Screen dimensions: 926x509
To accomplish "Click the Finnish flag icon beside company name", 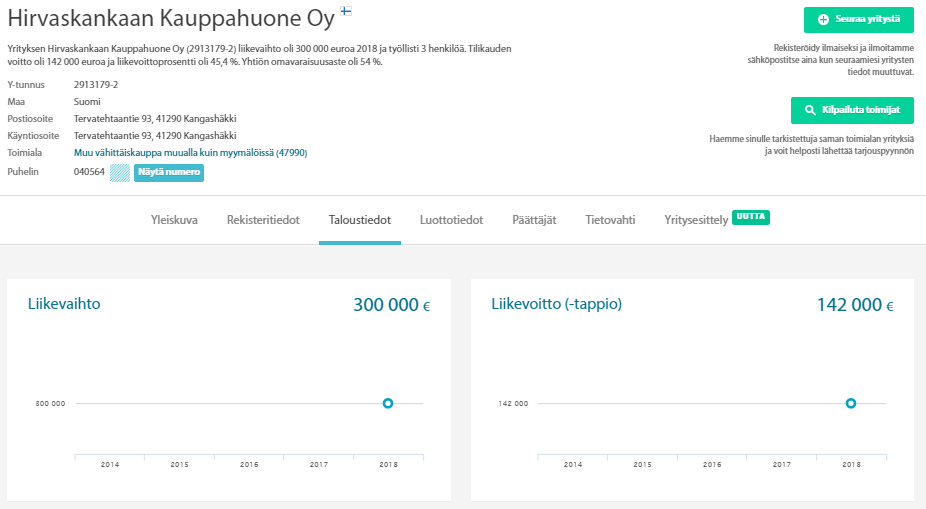I will (345, 11).
